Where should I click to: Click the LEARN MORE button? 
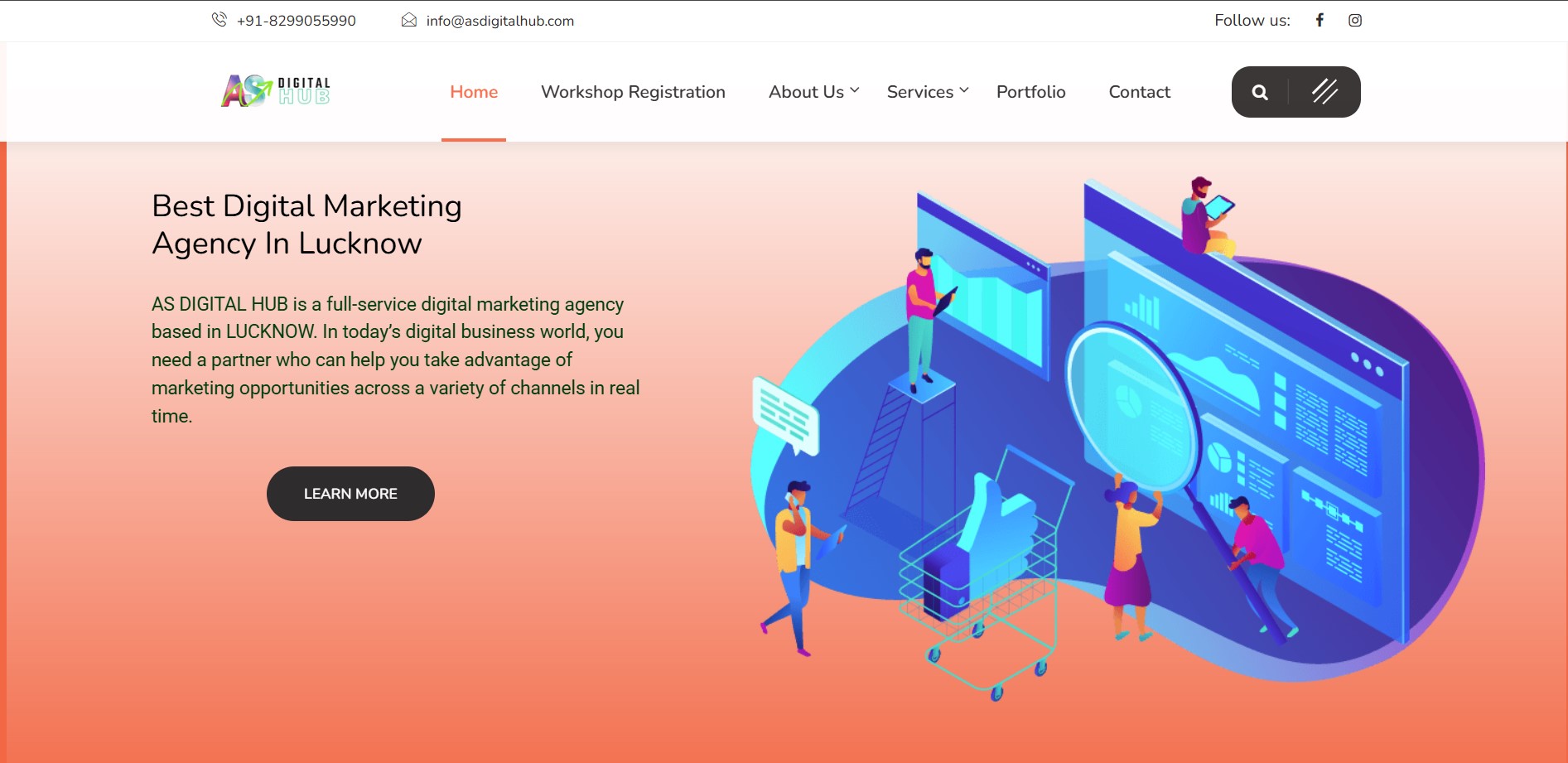(x=350, y=494)
